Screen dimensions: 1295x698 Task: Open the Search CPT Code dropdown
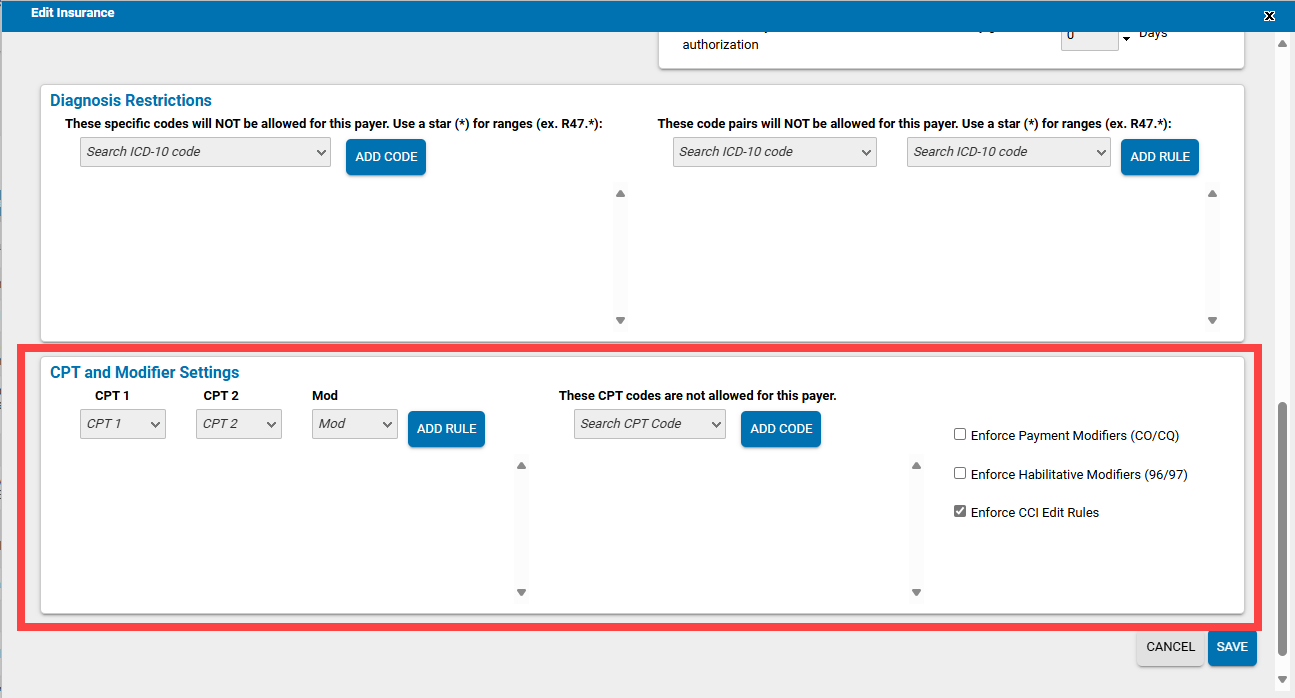(x=649, y=423)
